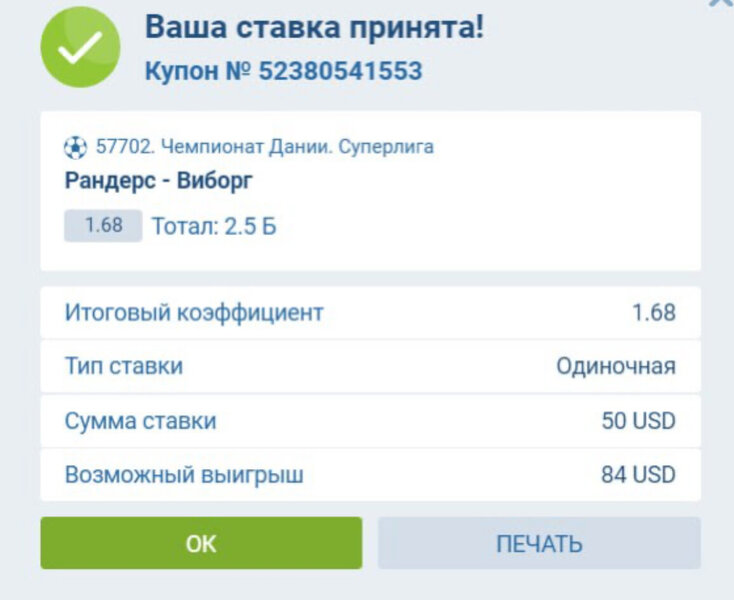Select the final coefficient value 1.68

pyautogui.click(x=653, y=312)
